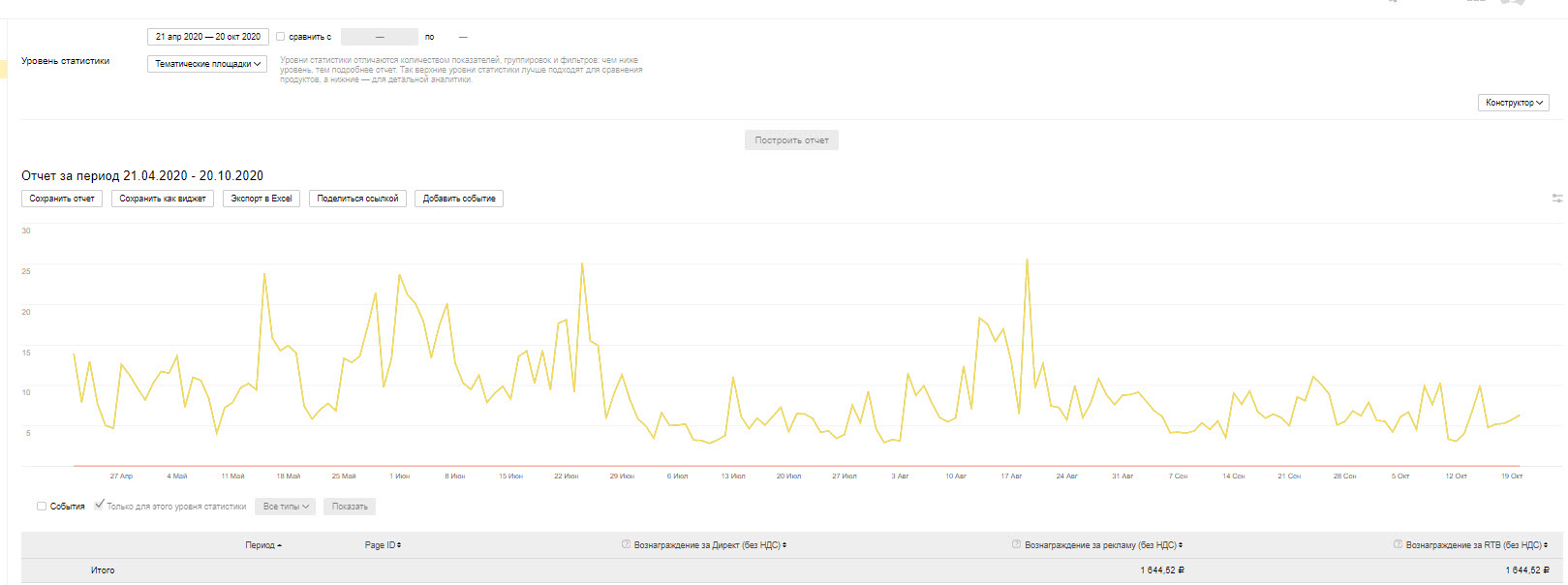
Task: Sort table by Период arrow
Action: [280, 546]
